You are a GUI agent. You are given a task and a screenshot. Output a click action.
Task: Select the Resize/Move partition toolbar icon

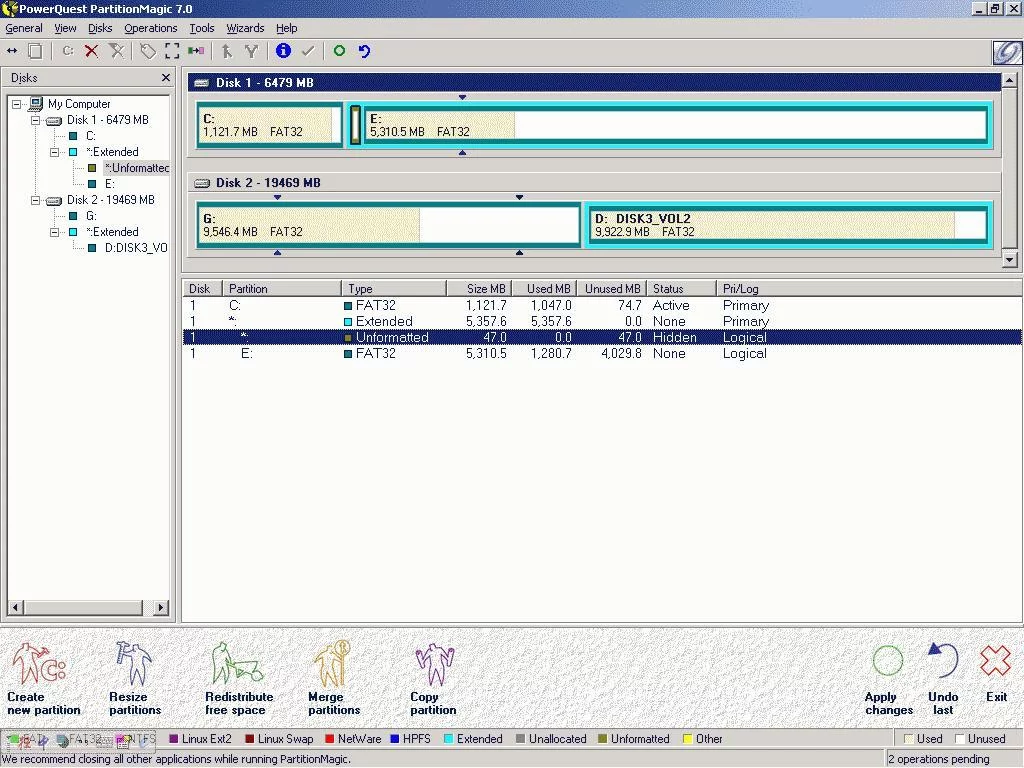(12, 51)
